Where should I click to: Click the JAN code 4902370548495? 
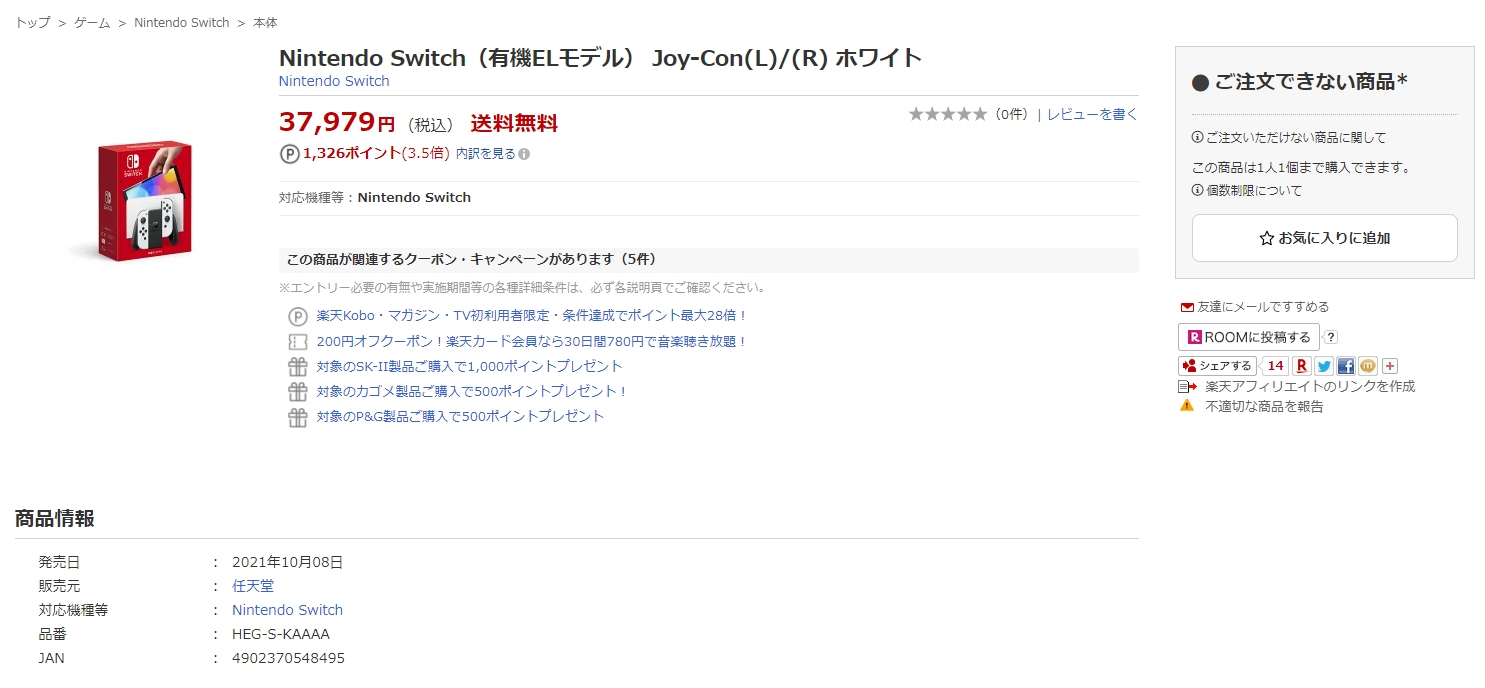coord(288,658)
